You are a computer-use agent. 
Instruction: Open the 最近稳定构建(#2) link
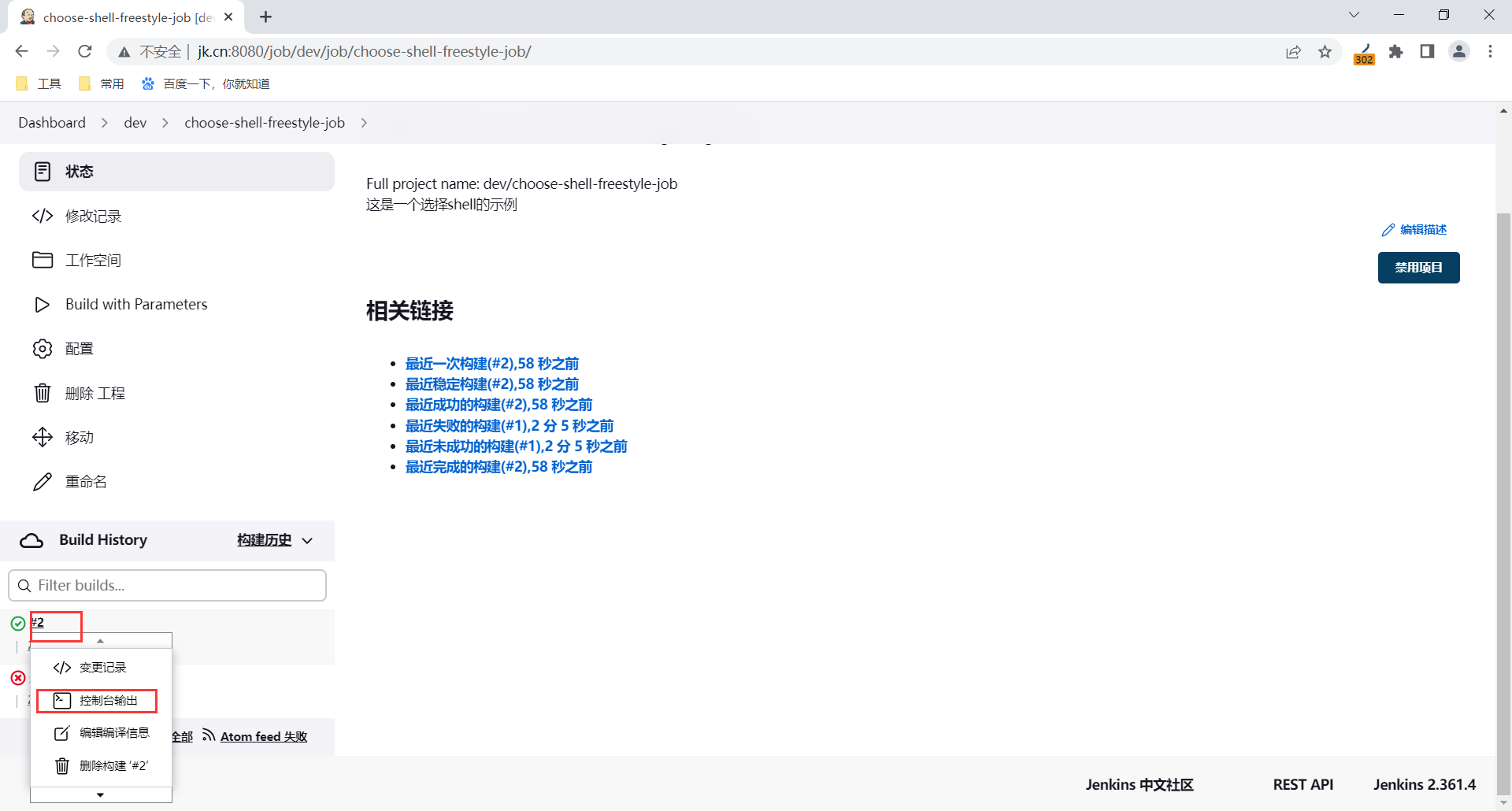[492, 384]
